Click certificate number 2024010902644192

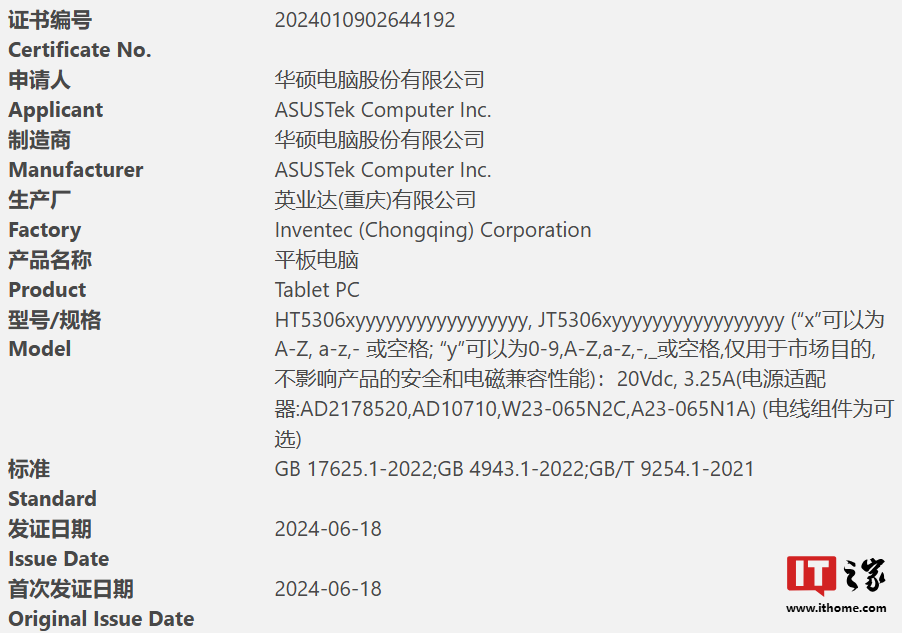click(365, 20)
